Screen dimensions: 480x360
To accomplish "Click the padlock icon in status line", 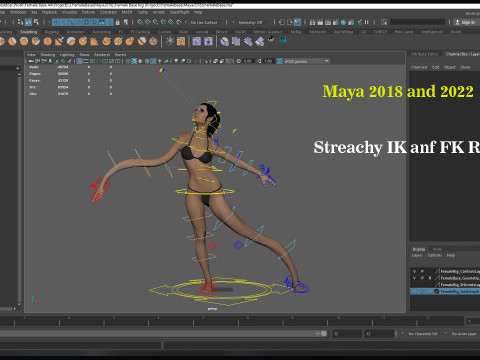I will (x=117, y=22).
